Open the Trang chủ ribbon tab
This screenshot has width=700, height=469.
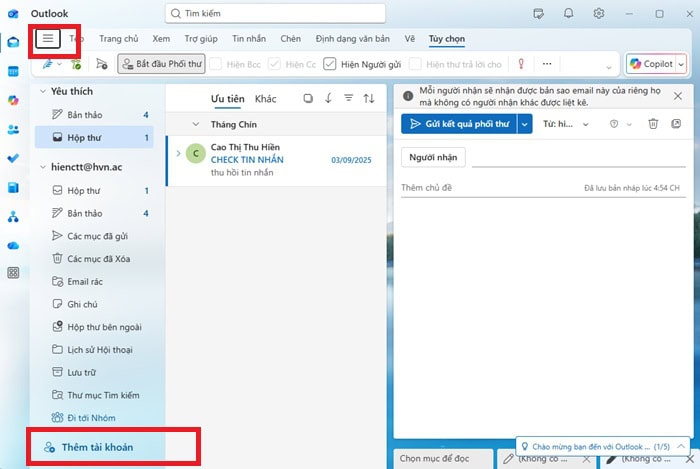(x=119, y=39)
